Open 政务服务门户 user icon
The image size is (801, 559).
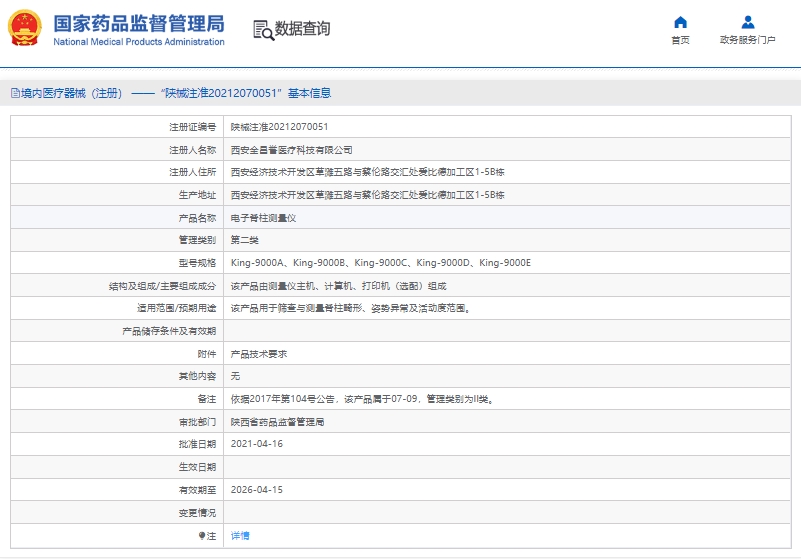[x=748, y=22]
